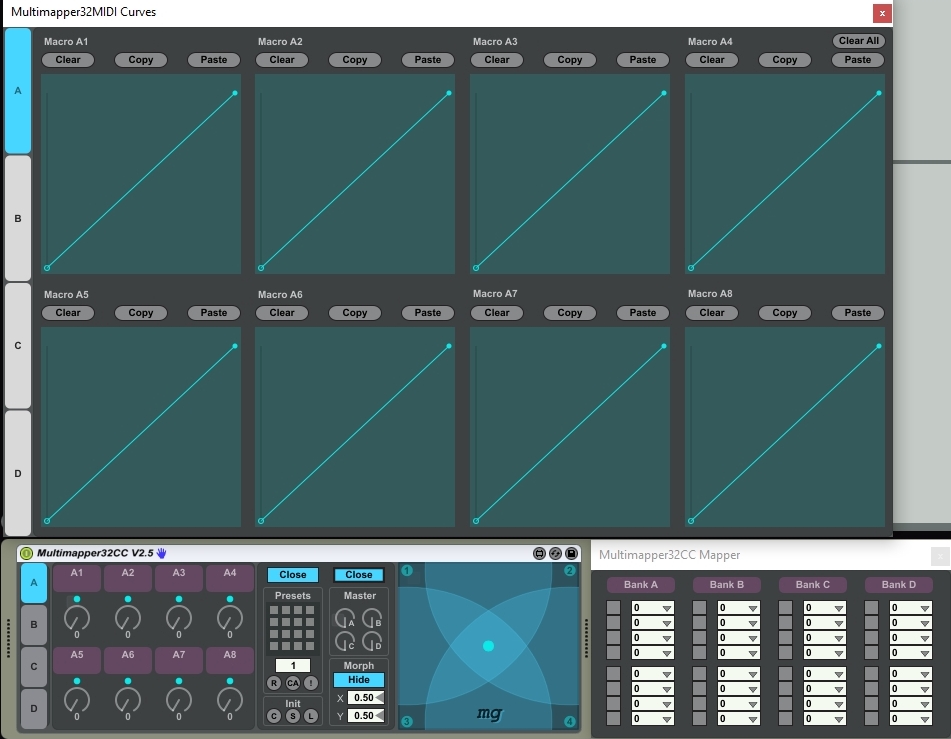Screen dimensions: 951x739
Task: Switch to bank B tab in Curves window
Action: point(18,218)
